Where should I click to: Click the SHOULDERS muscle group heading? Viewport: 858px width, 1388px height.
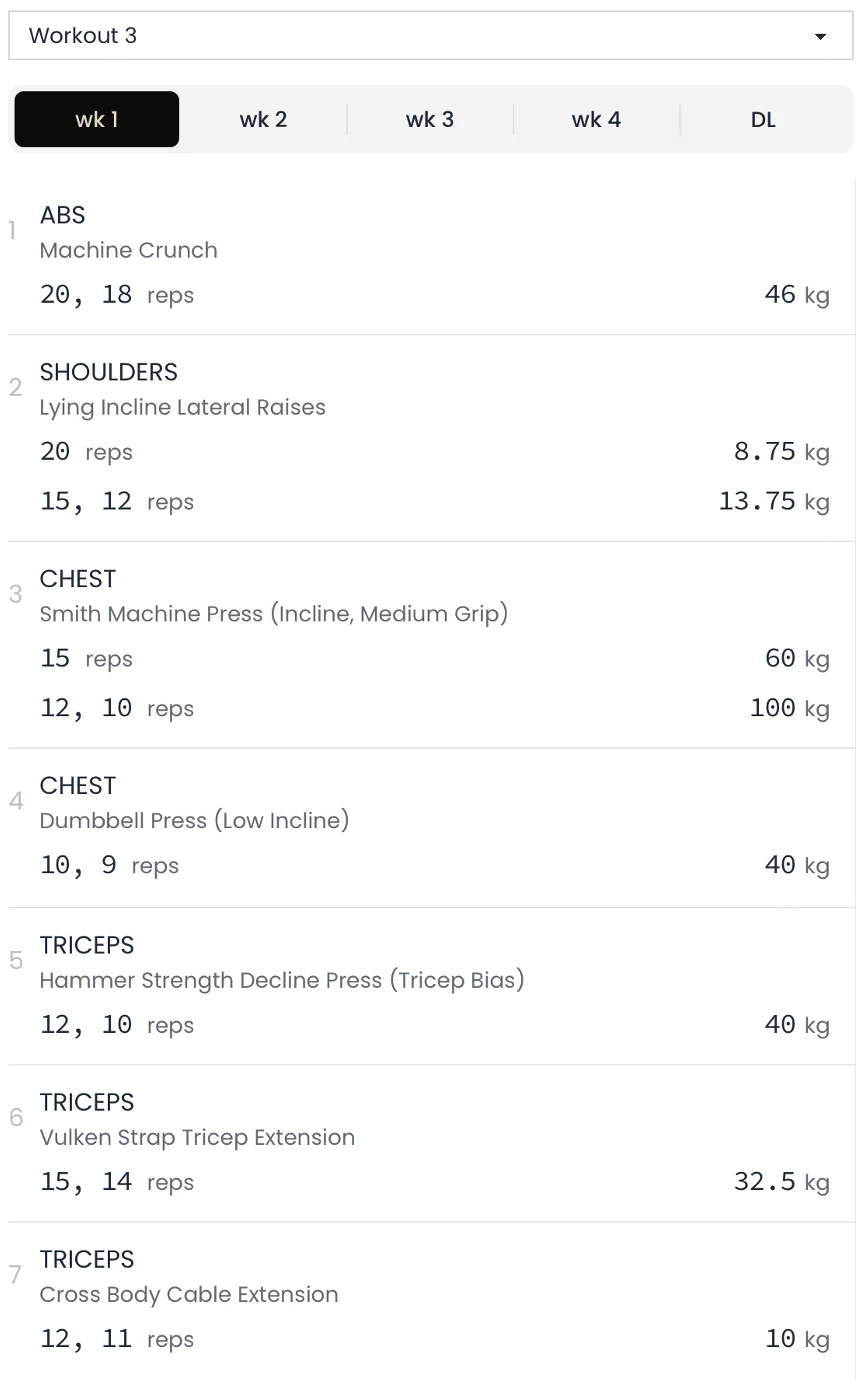[109, 372]
